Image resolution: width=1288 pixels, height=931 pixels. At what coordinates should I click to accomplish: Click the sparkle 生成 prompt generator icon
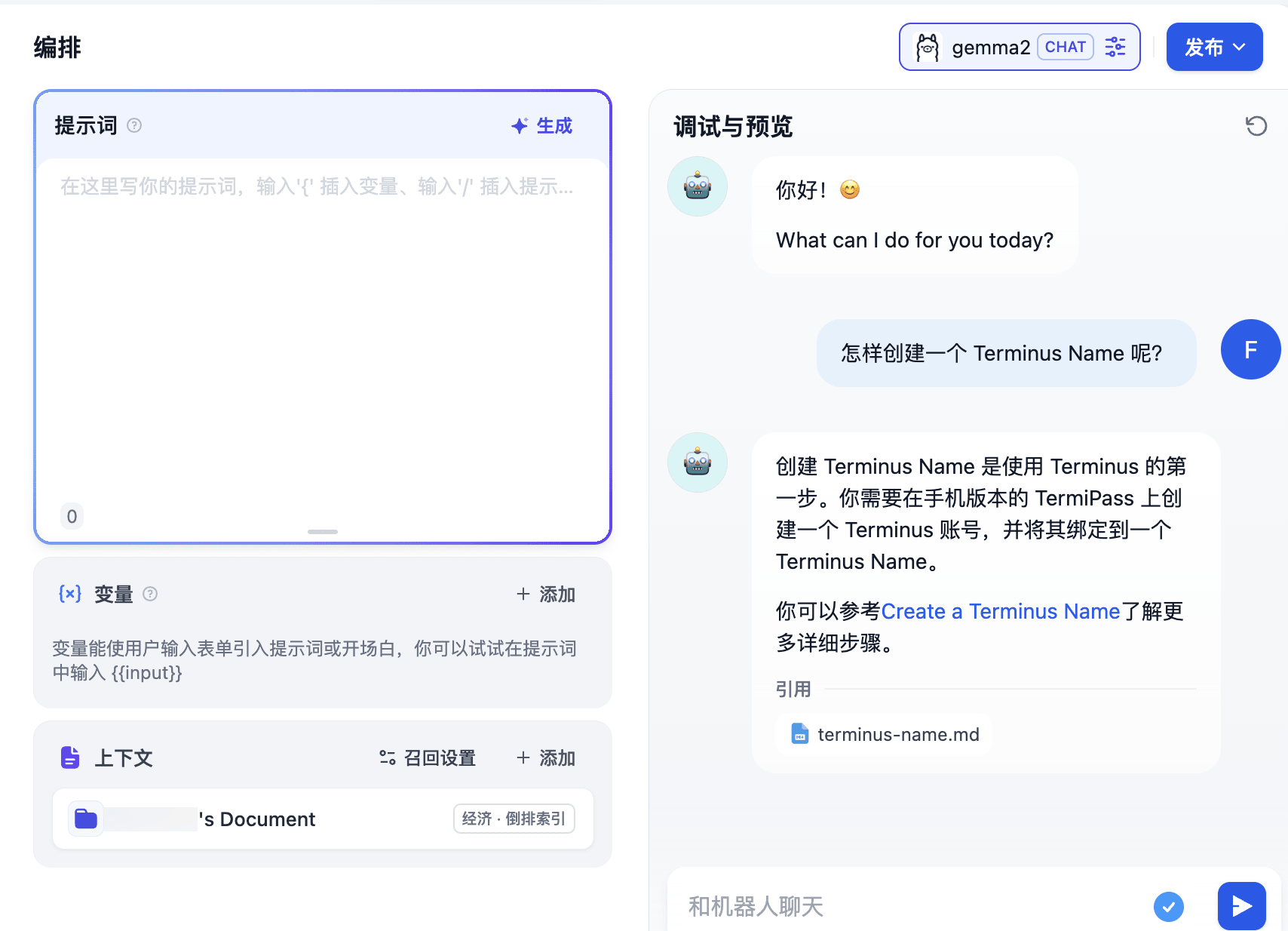coord(520,125)
